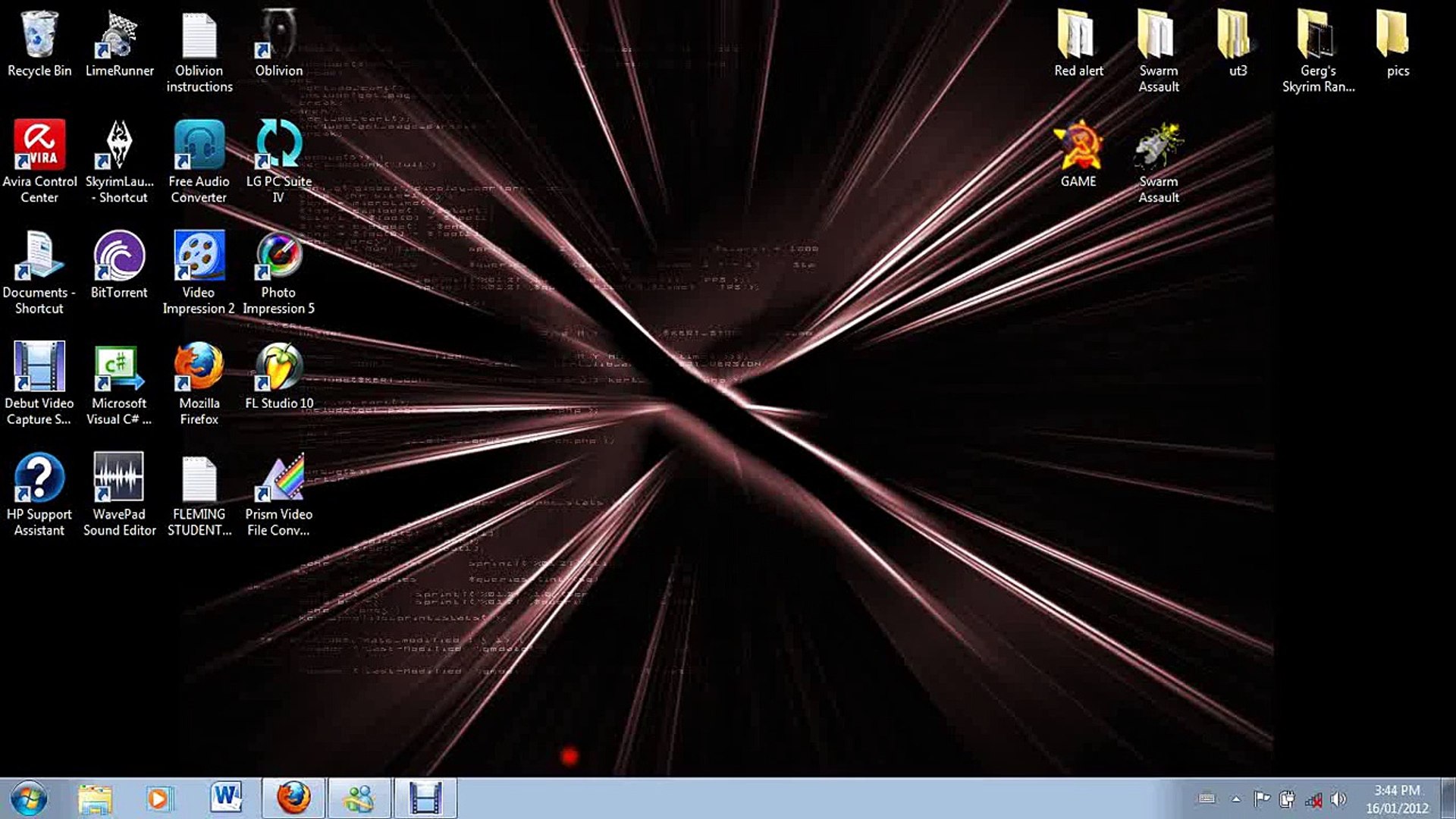1456x819 pixels.
Task: Click the BitTorrent desktop icon
Action: 119,256
